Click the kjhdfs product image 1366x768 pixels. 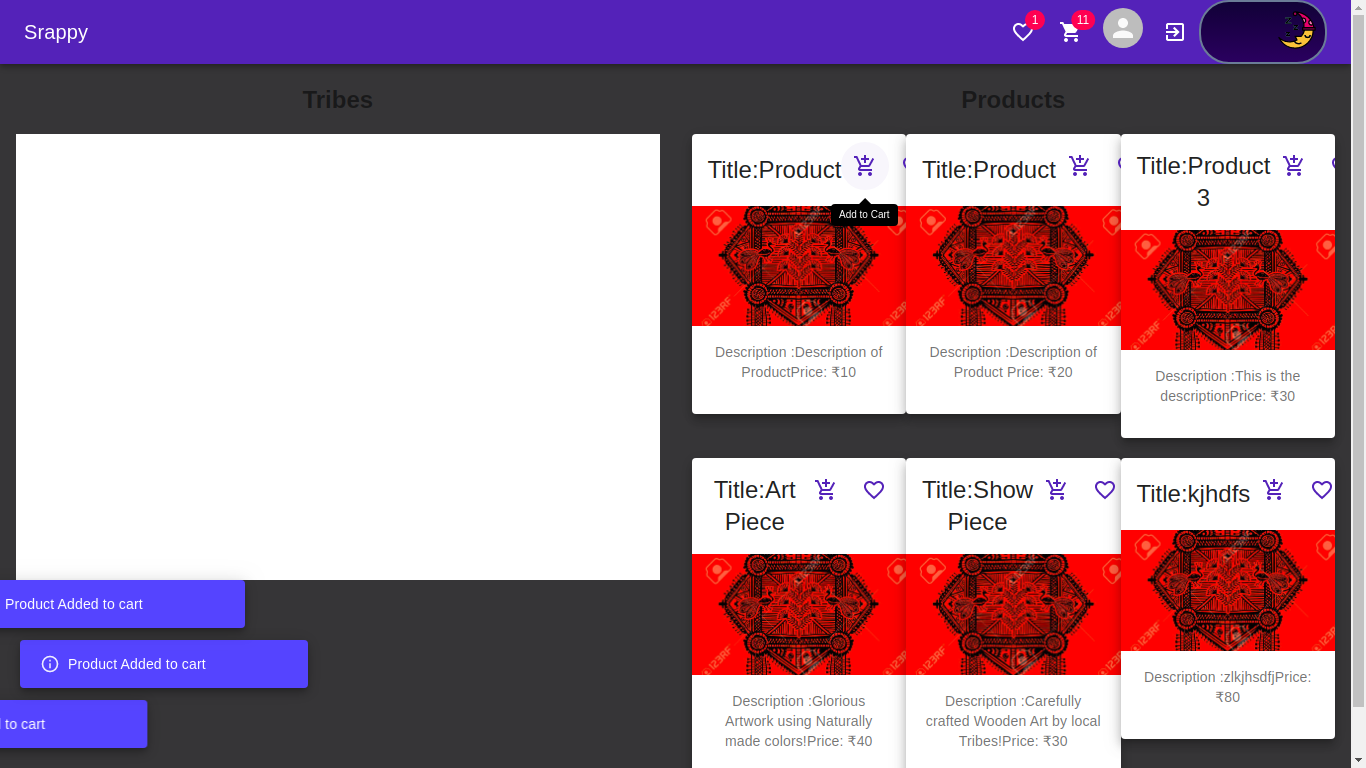pos(1228,591)
